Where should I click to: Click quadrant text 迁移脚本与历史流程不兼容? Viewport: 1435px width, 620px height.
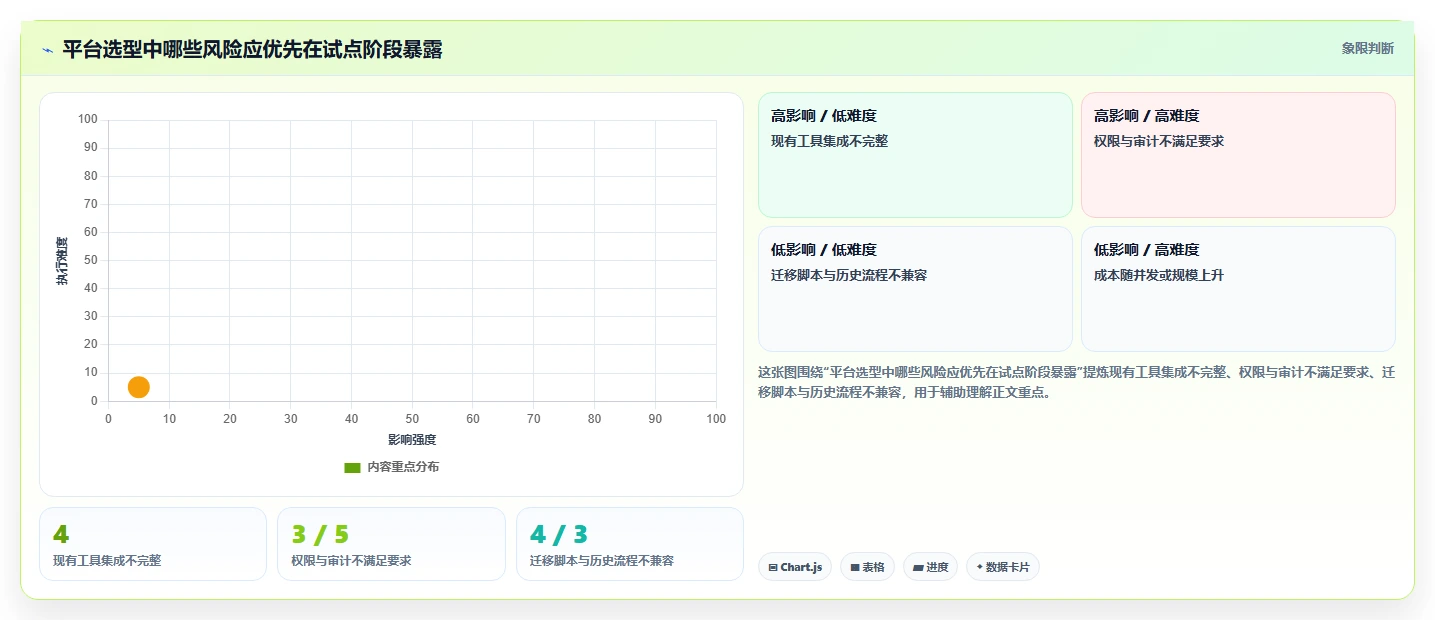click(x=849, y=275)
